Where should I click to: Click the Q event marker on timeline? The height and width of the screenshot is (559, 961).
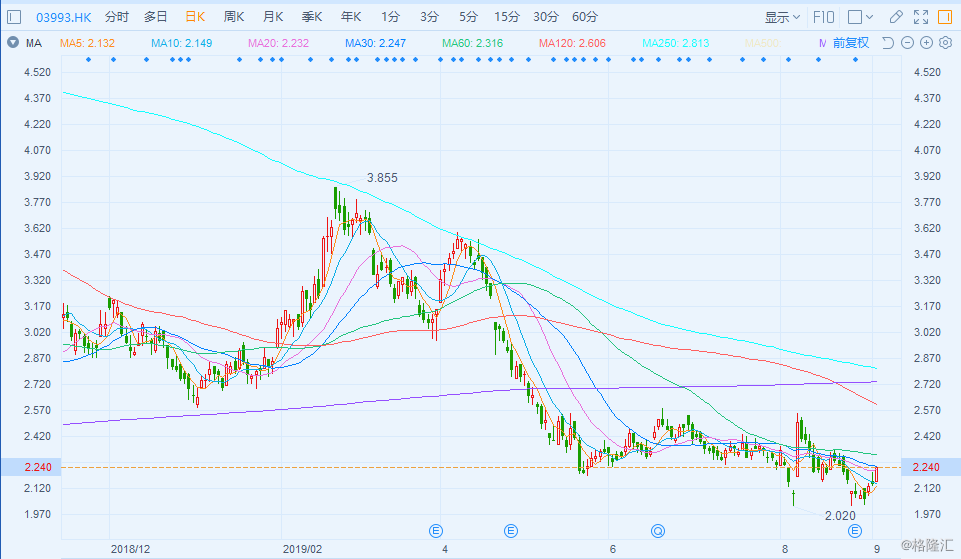(x=658, y=529)
